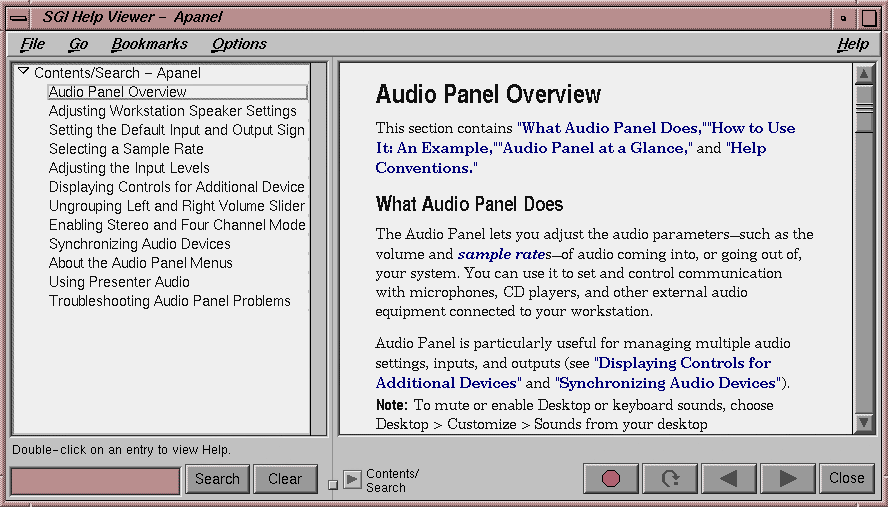
Task: Click the "Contents/ Search" label text
Action: (x=392, y=480)
